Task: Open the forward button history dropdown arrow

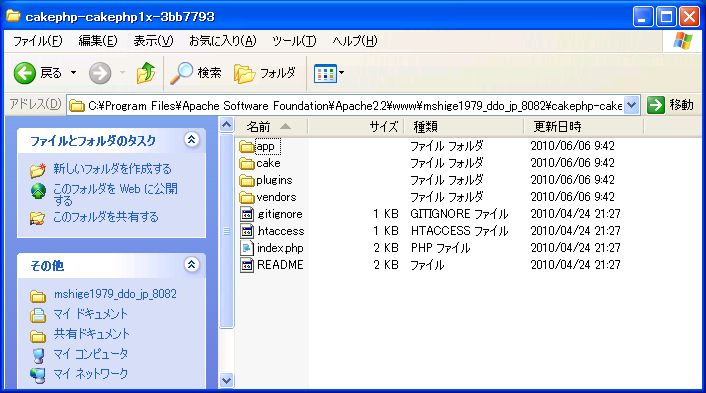Action: 122,73
